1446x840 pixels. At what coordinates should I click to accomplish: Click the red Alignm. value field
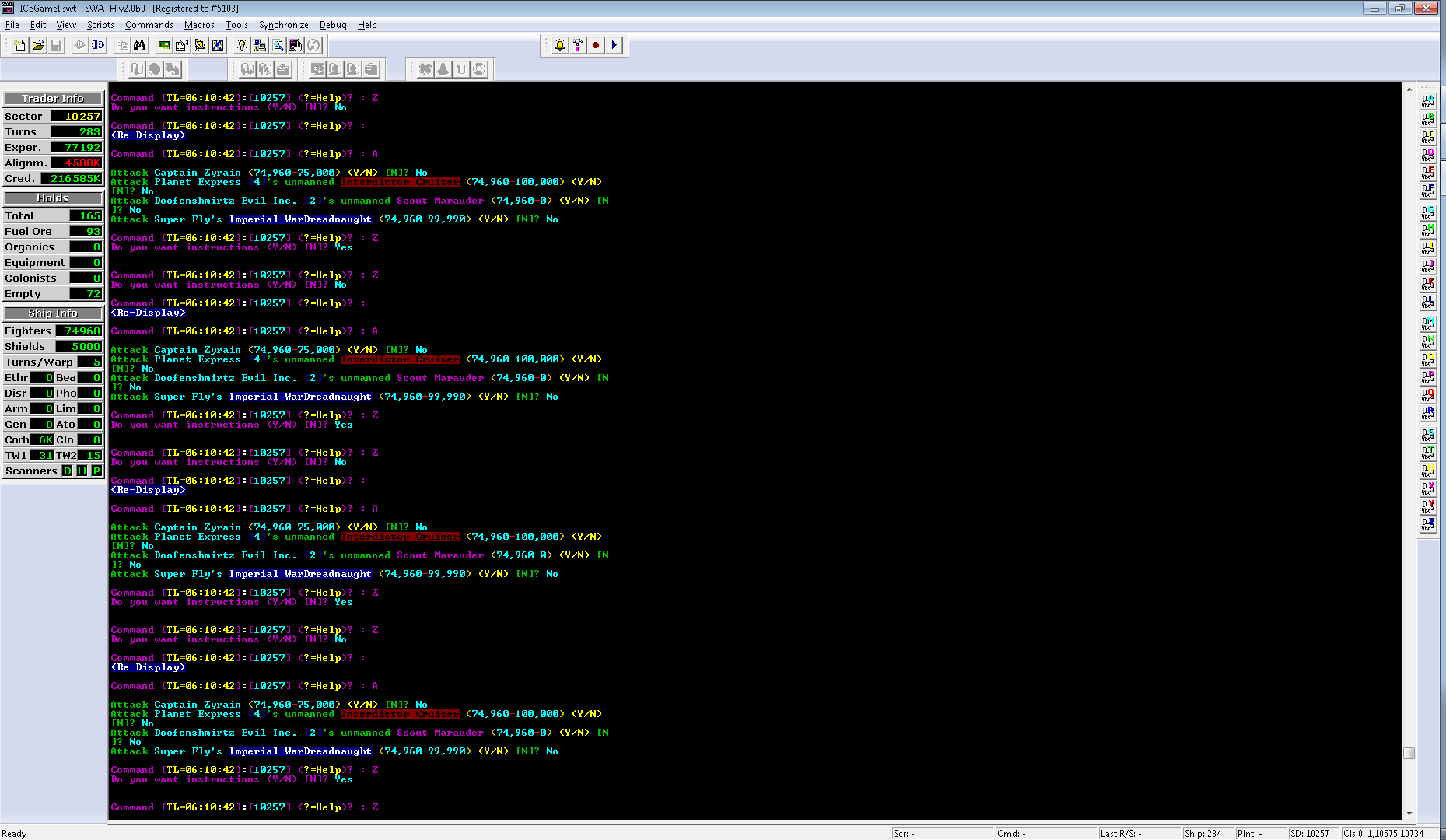[76, 163]
